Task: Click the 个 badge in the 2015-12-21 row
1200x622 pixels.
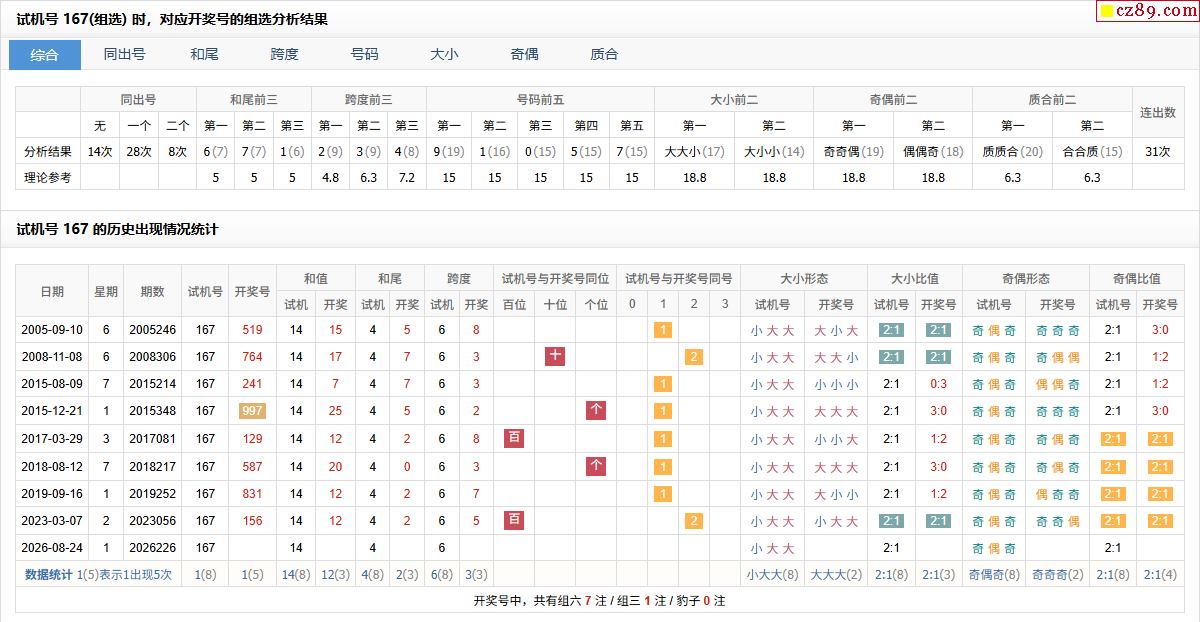Action: 596,410
